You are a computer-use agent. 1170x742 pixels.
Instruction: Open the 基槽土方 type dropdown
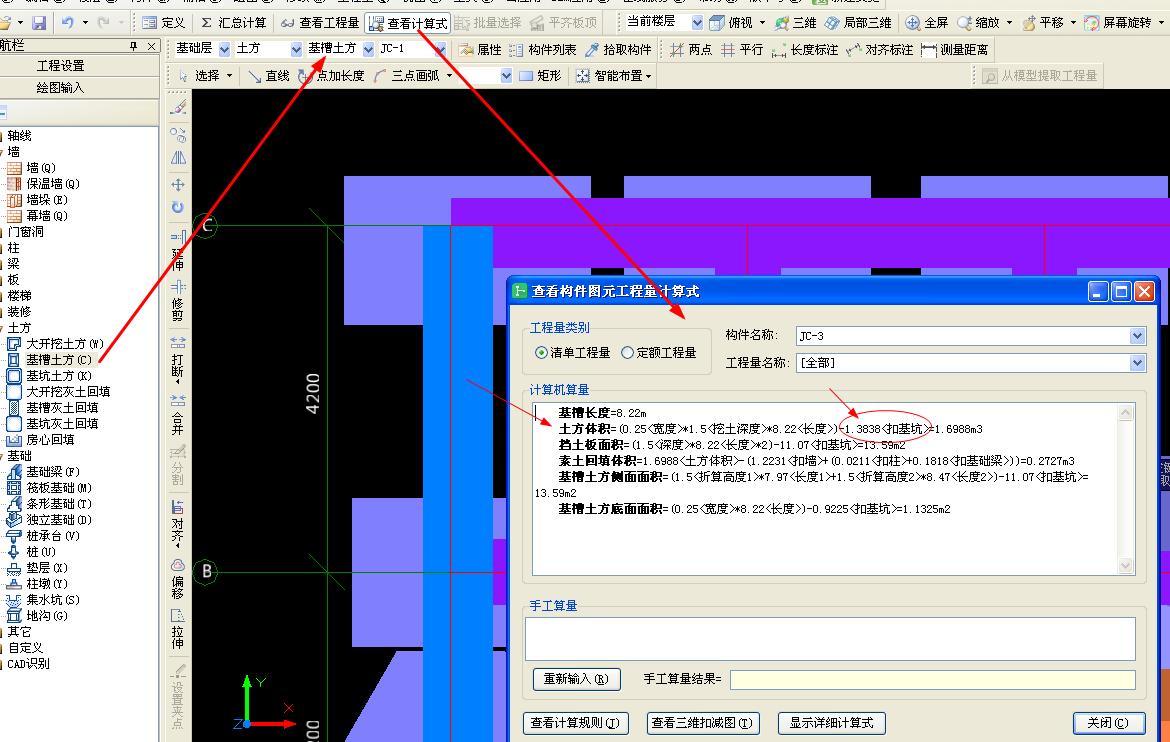[x=368, y=49]
